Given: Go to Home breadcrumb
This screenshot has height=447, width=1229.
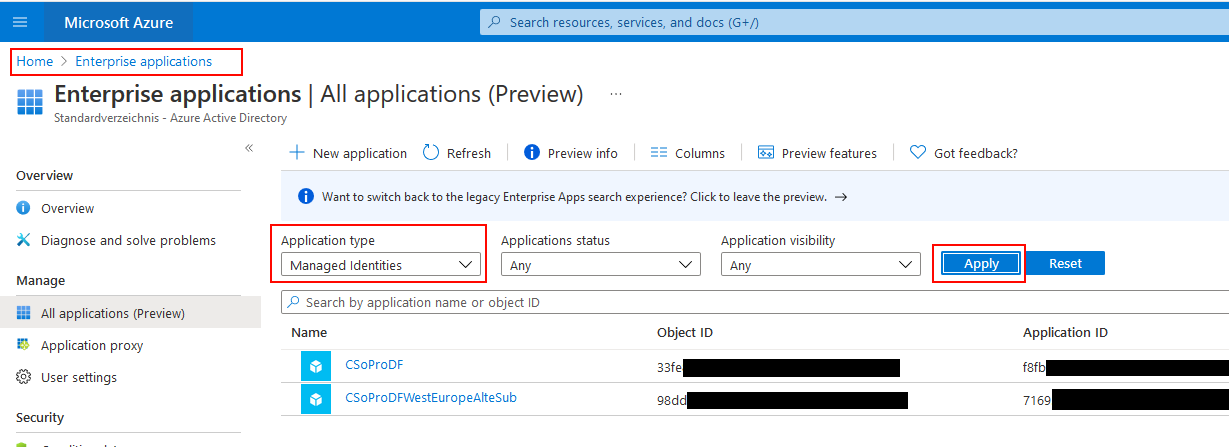Looking at the screenshot, I should point(35,61).
